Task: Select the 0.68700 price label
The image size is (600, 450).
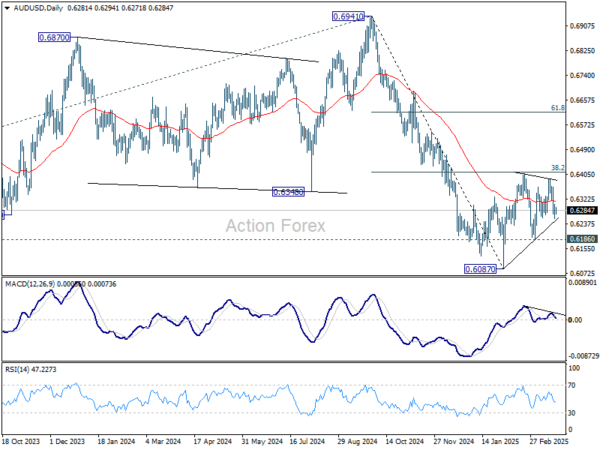Action: pos(55,38)
